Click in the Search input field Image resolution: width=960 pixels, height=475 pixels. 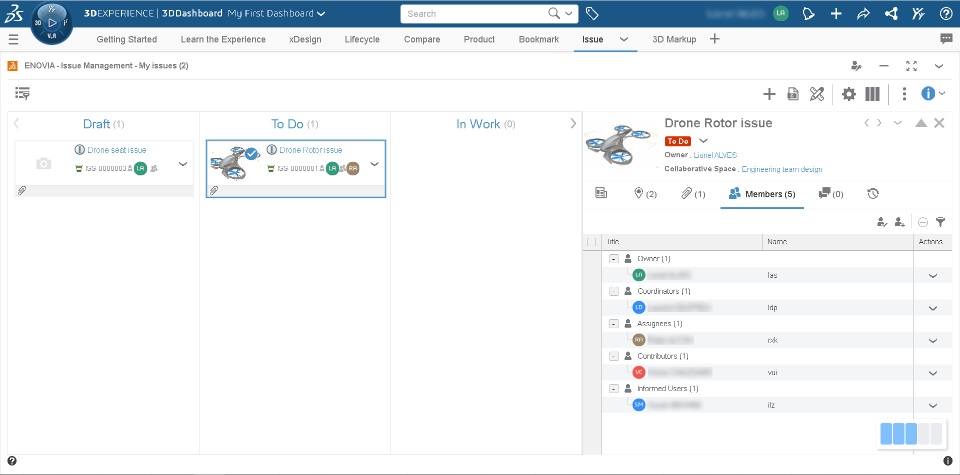click(475, 14)
